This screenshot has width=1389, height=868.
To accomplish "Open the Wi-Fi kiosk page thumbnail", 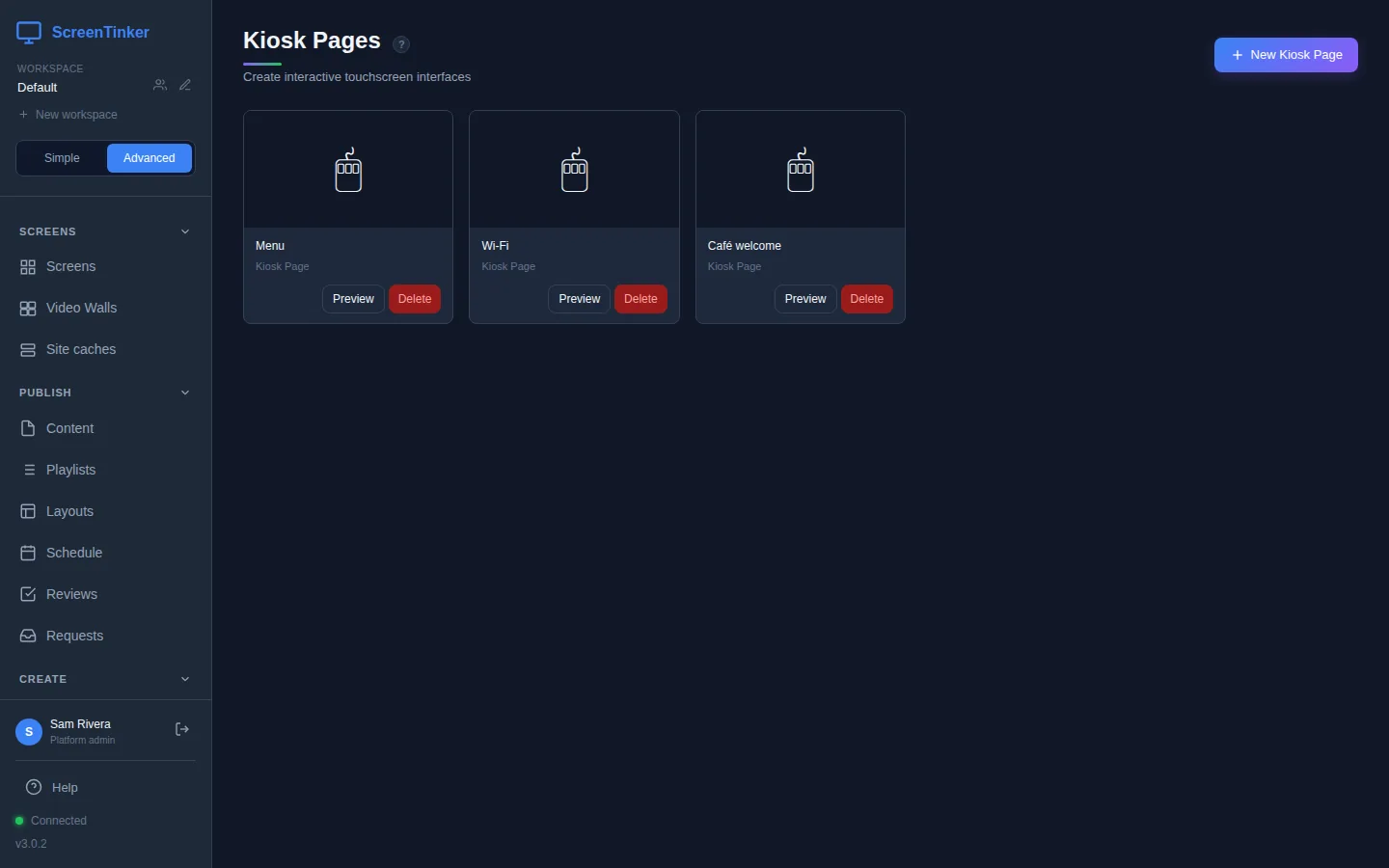I will point(574,170).
